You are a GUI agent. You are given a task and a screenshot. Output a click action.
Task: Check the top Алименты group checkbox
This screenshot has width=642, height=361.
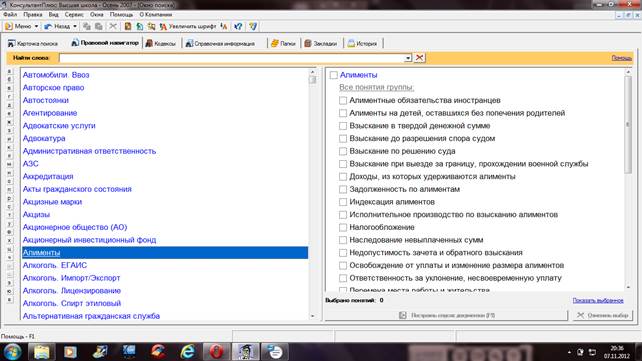click(x=334, y=75)
